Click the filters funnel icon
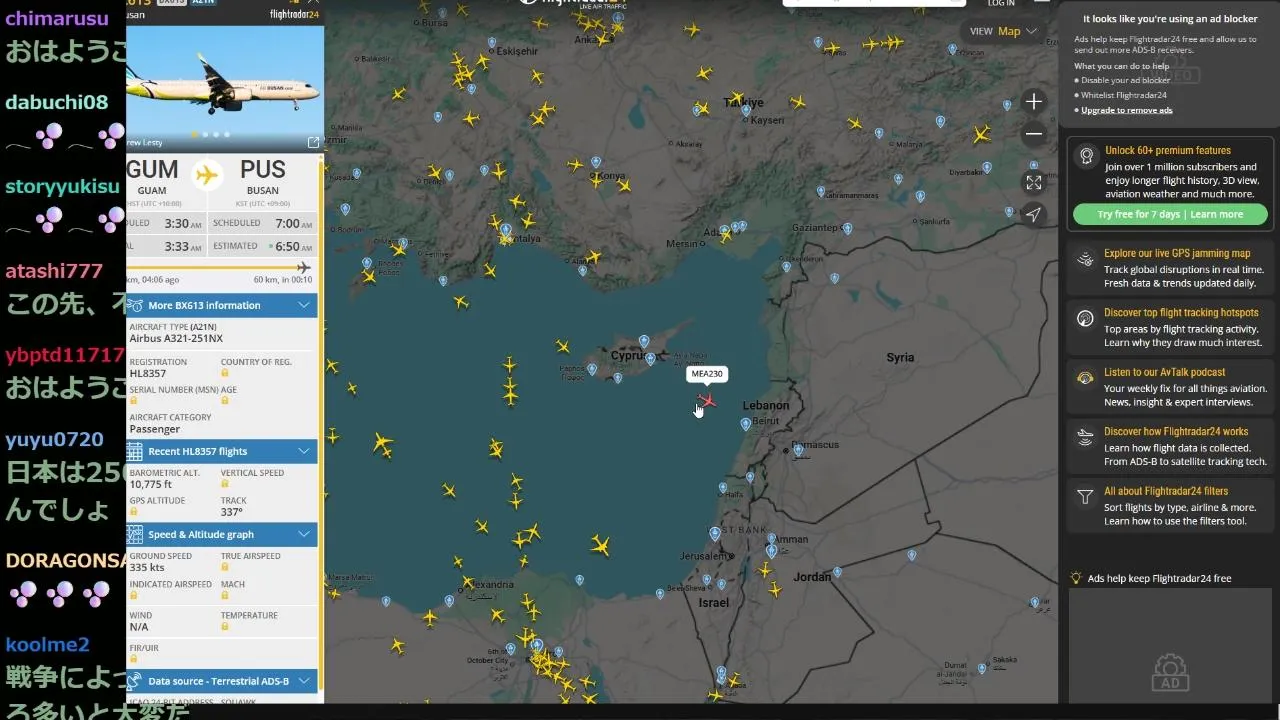The image size is (1280, 720). 1085,497
